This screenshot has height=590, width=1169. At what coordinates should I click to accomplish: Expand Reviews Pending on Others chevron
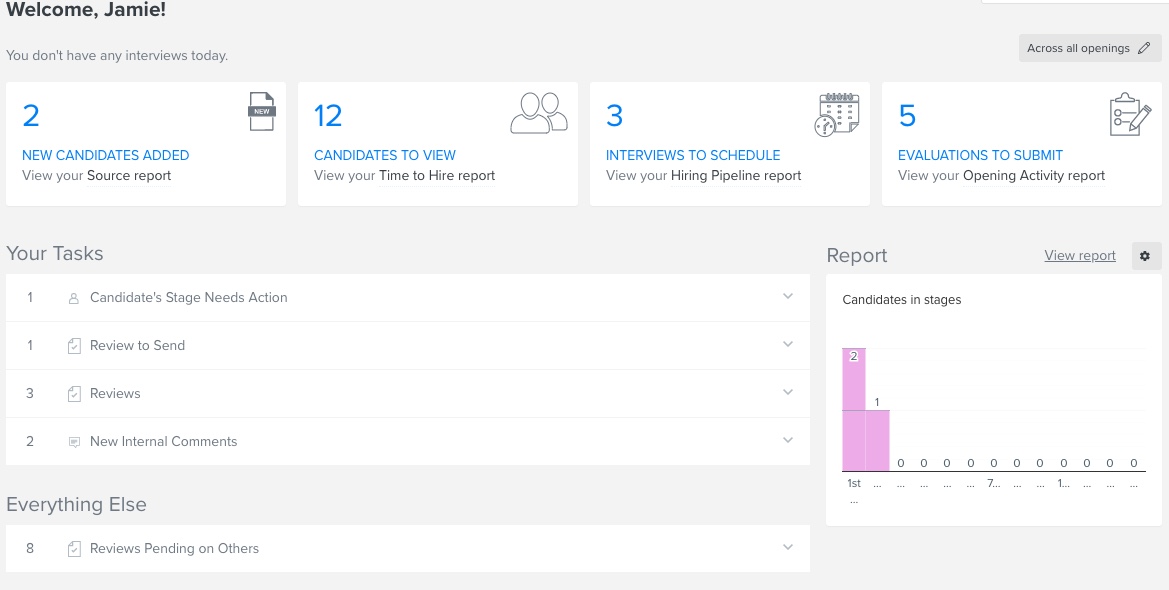788,548
